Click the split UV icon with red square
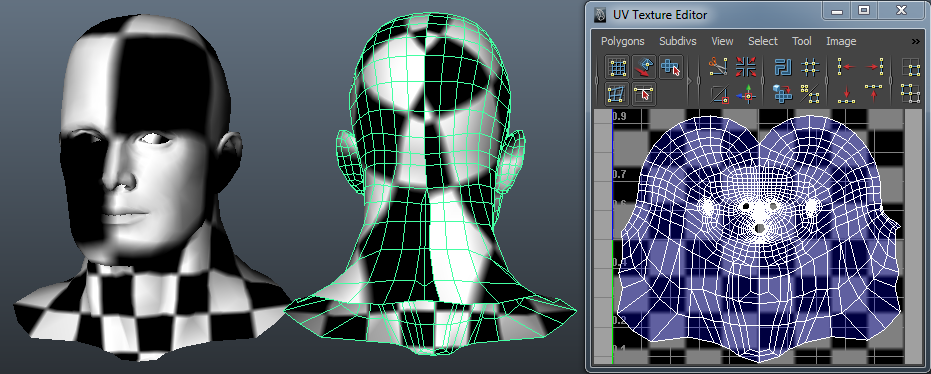Image resolution: width=931 pixels, height=374 pixels. point(720,94)
